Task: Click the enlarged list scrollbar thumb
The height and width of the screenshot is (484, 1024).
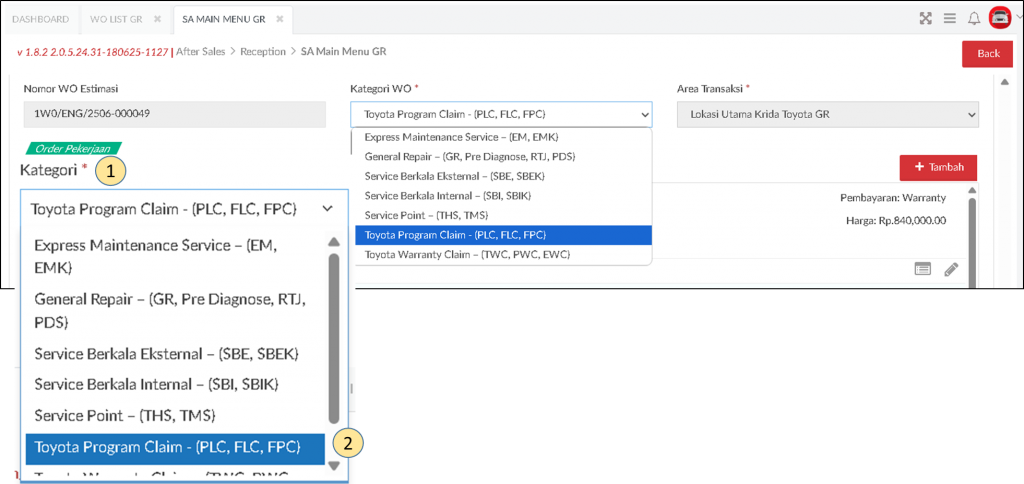Action: click(334, 338)
